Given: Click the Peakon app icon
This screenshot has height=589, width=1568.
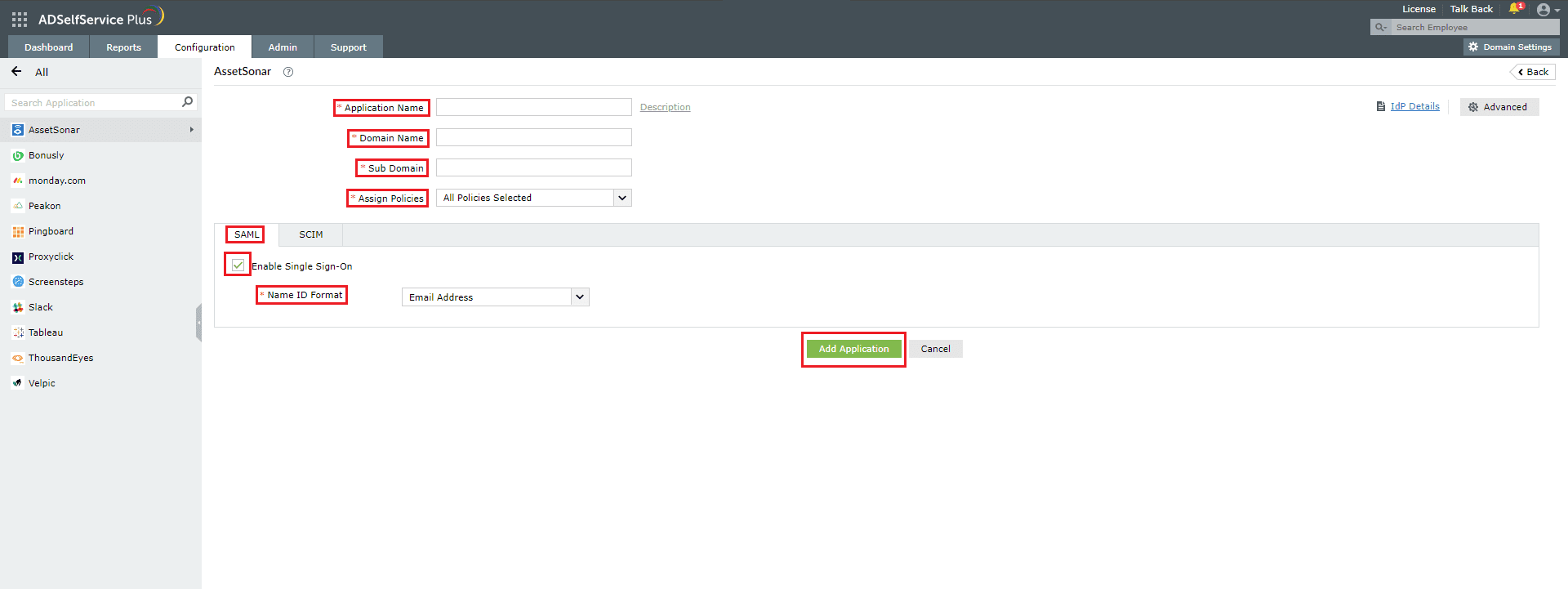Looking at the screenshot, I should point(18,206).
